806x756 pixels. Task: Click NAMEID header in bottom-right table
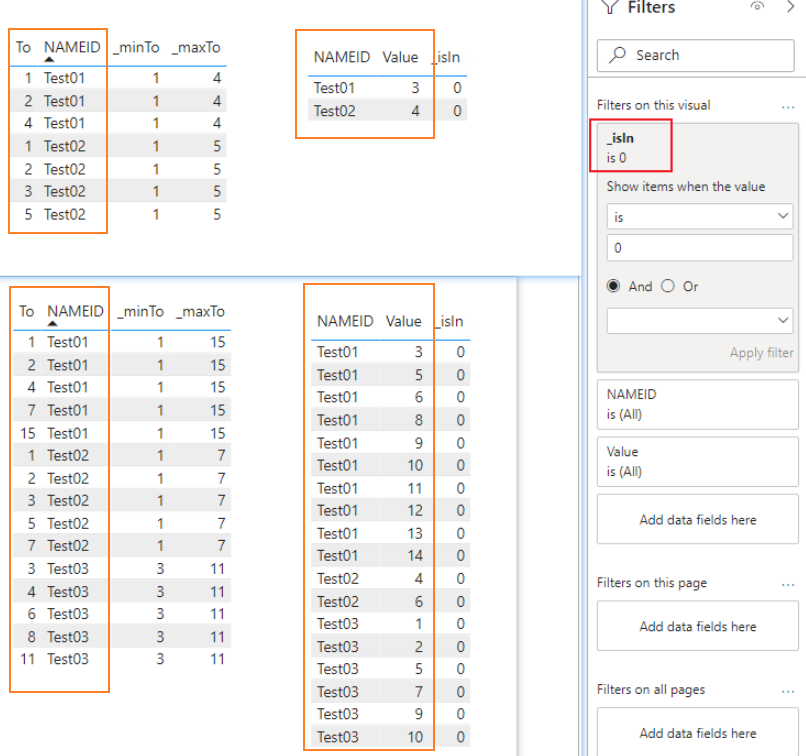coord(345,321)
